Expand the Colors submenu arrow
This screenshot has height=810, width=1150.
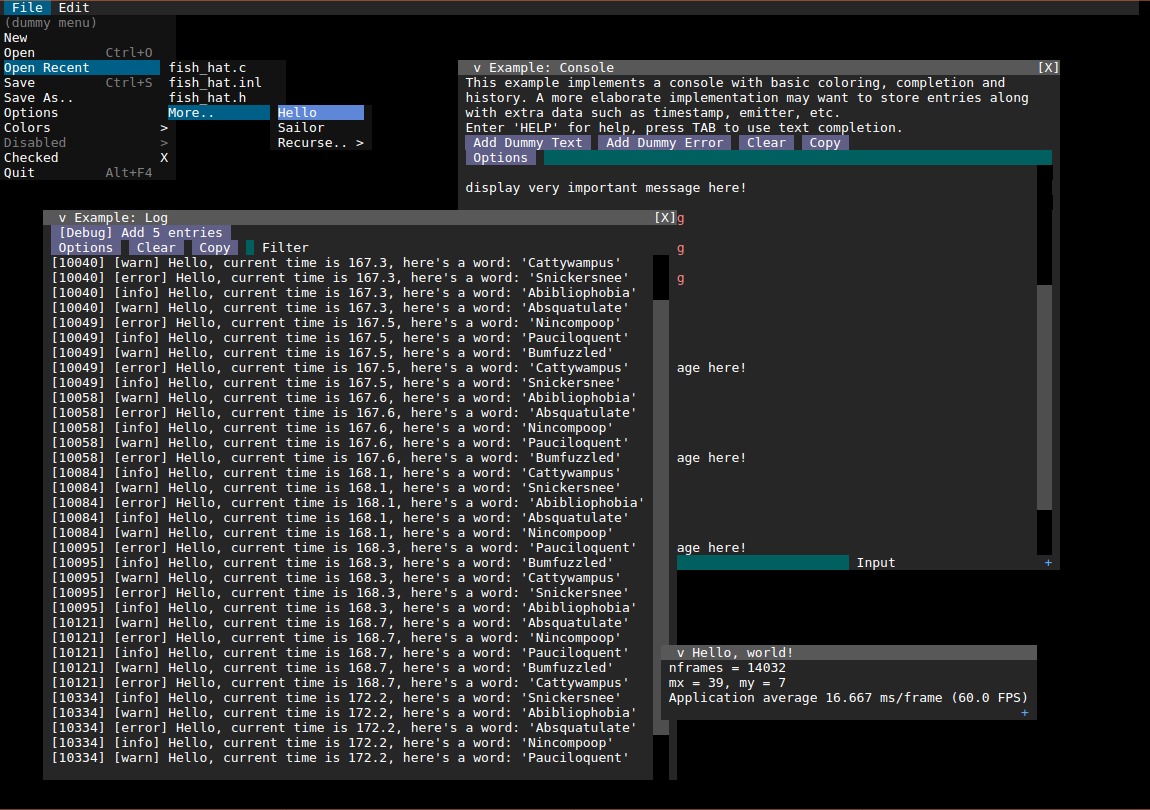[x=164, y=128]
